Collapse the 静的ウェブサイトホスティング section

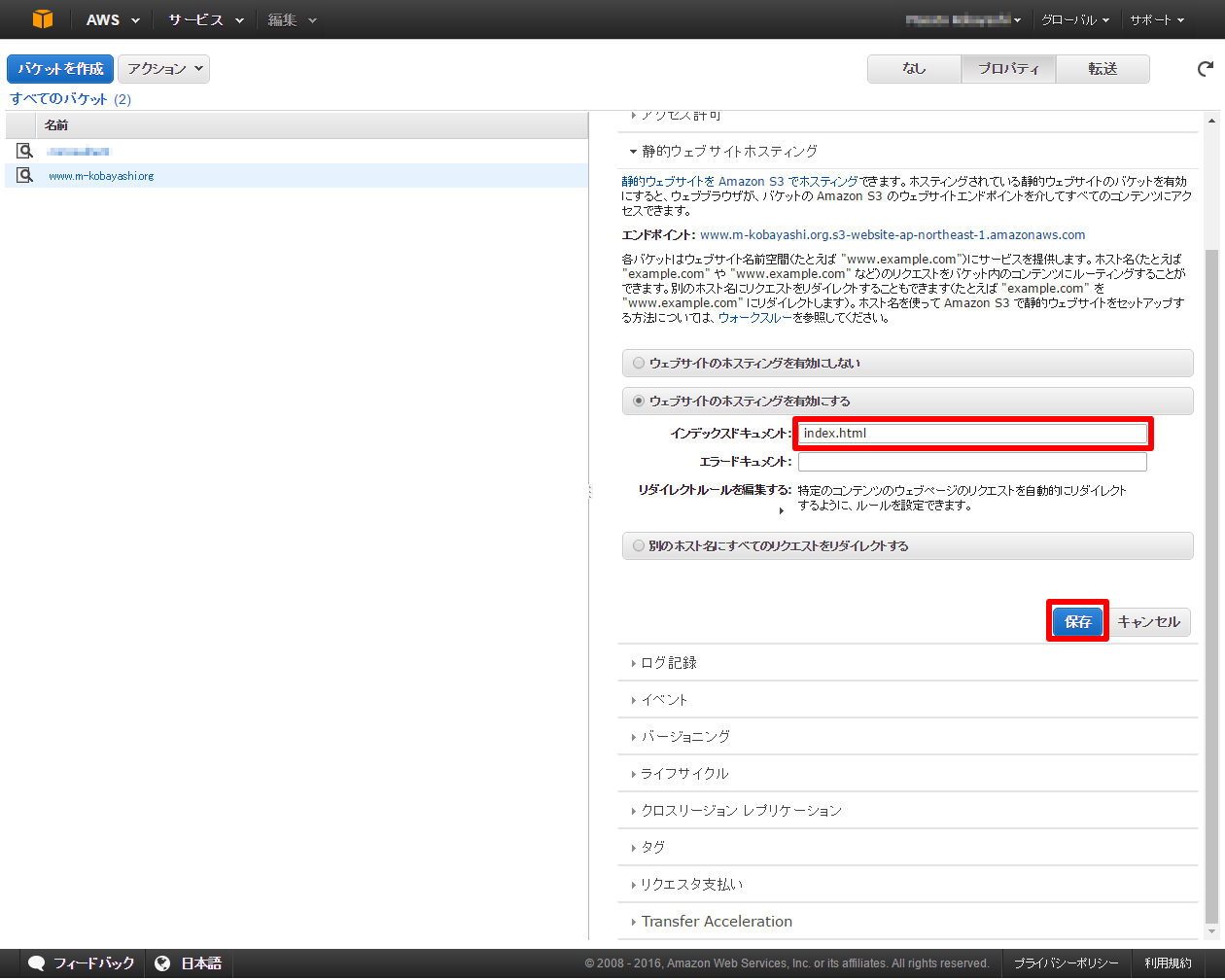point(723,151)
